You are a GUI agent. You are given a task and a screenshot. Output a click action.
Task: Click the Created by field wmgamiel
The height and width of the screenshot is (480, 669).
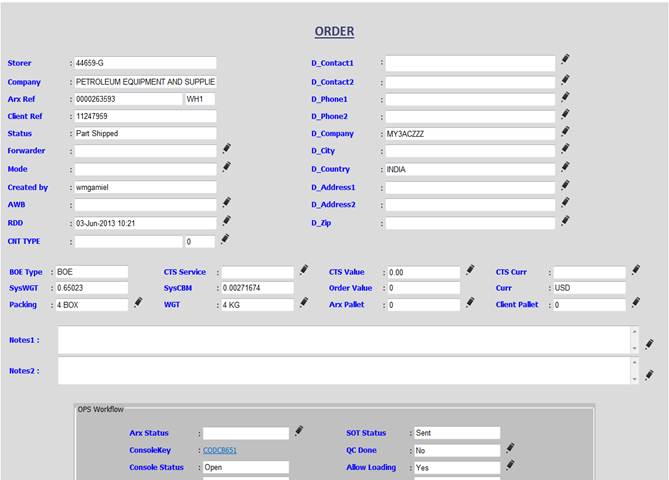145,187
